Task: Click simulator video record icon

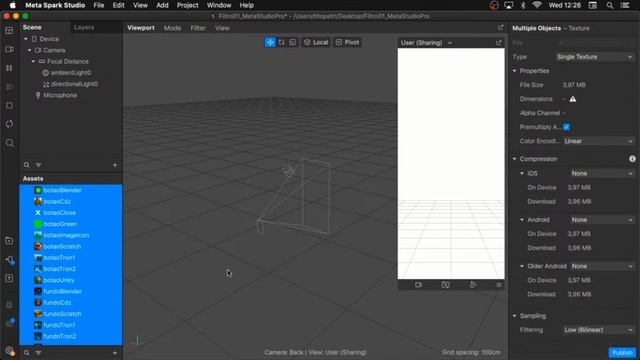Action: (418, 285)
